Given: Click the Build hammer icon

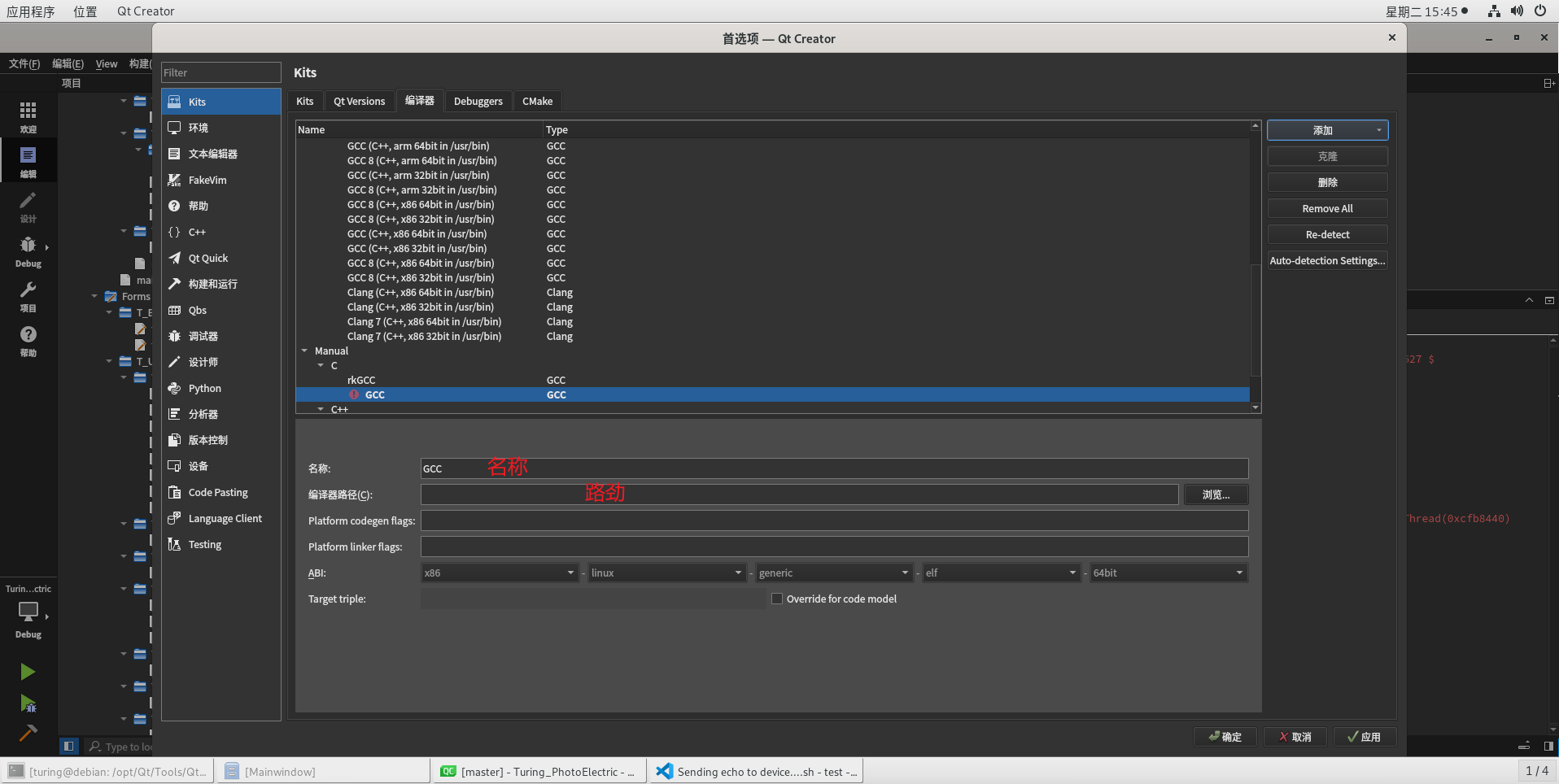Looking at the screenshot, I should pos(28,733).
